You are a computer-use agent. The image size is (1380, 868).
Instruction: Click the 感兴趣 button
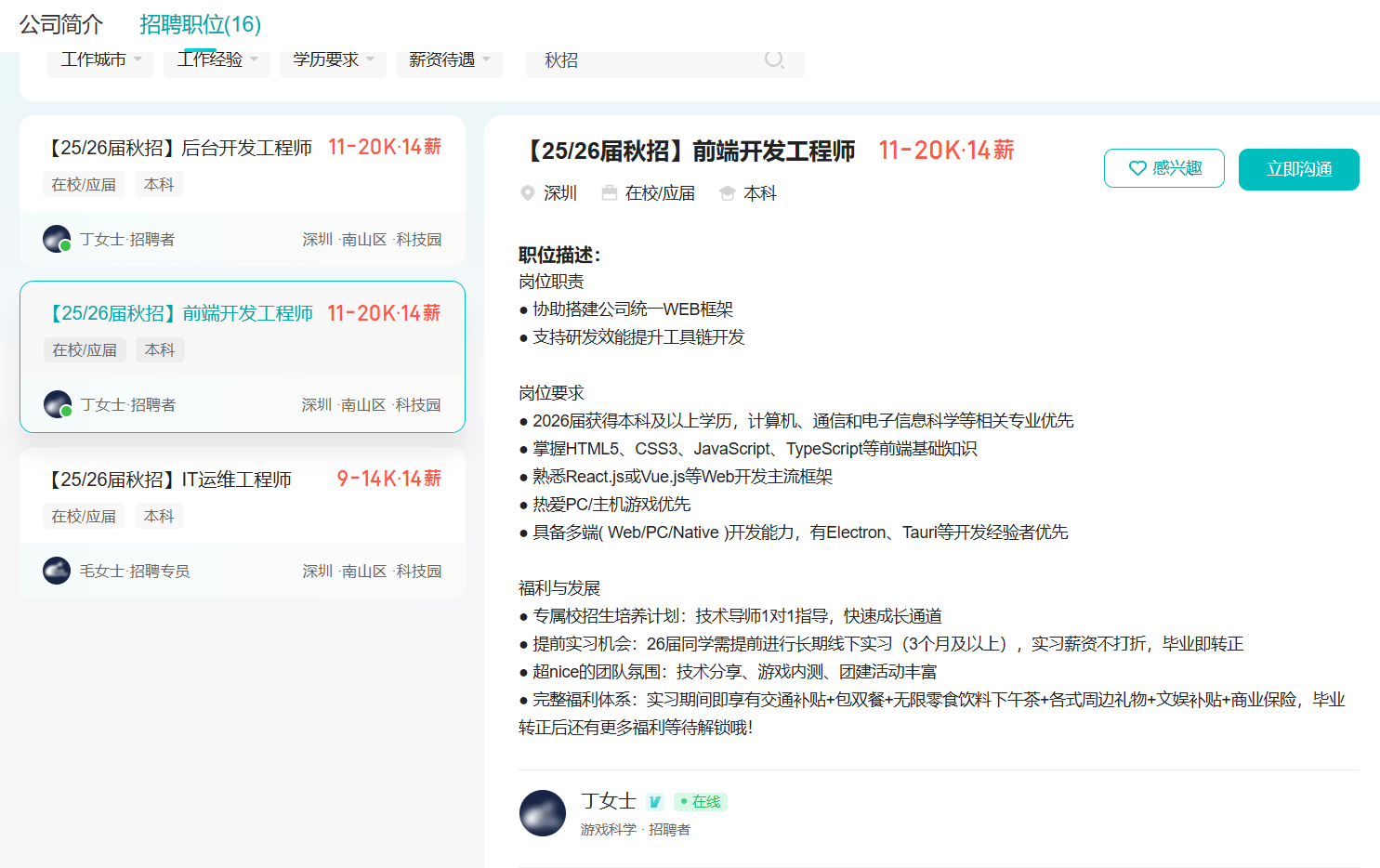tap(1164, 168)
